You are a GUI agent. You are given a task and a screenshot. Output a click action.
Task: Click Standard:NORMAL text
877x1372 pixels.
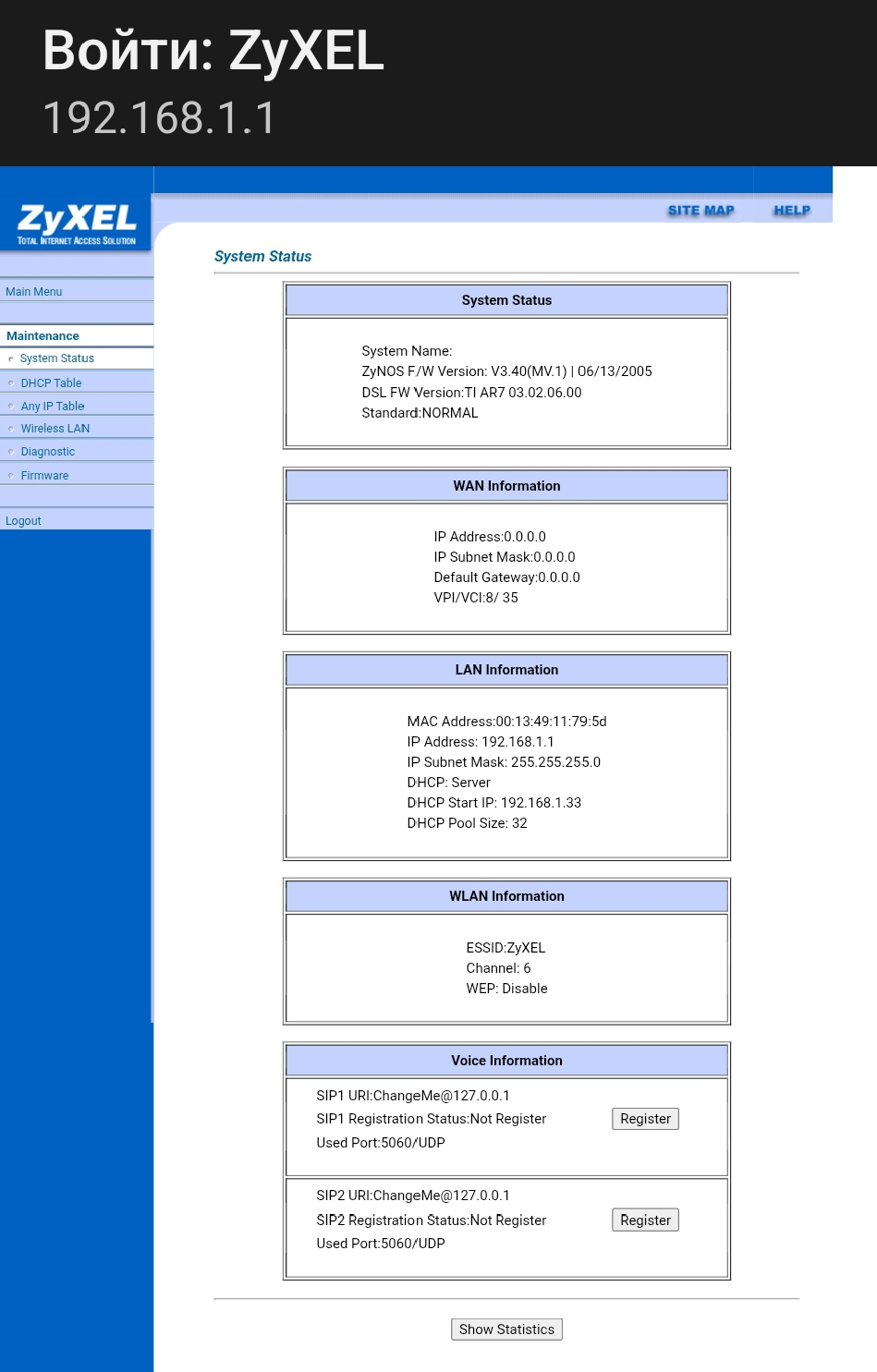(420, 413)
